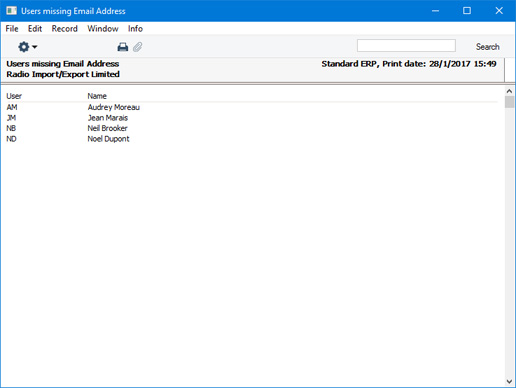Image resolution: width=516 pixels, height=388 pixels.
Task: Open the File menu
Action: [x=12, y=29]
